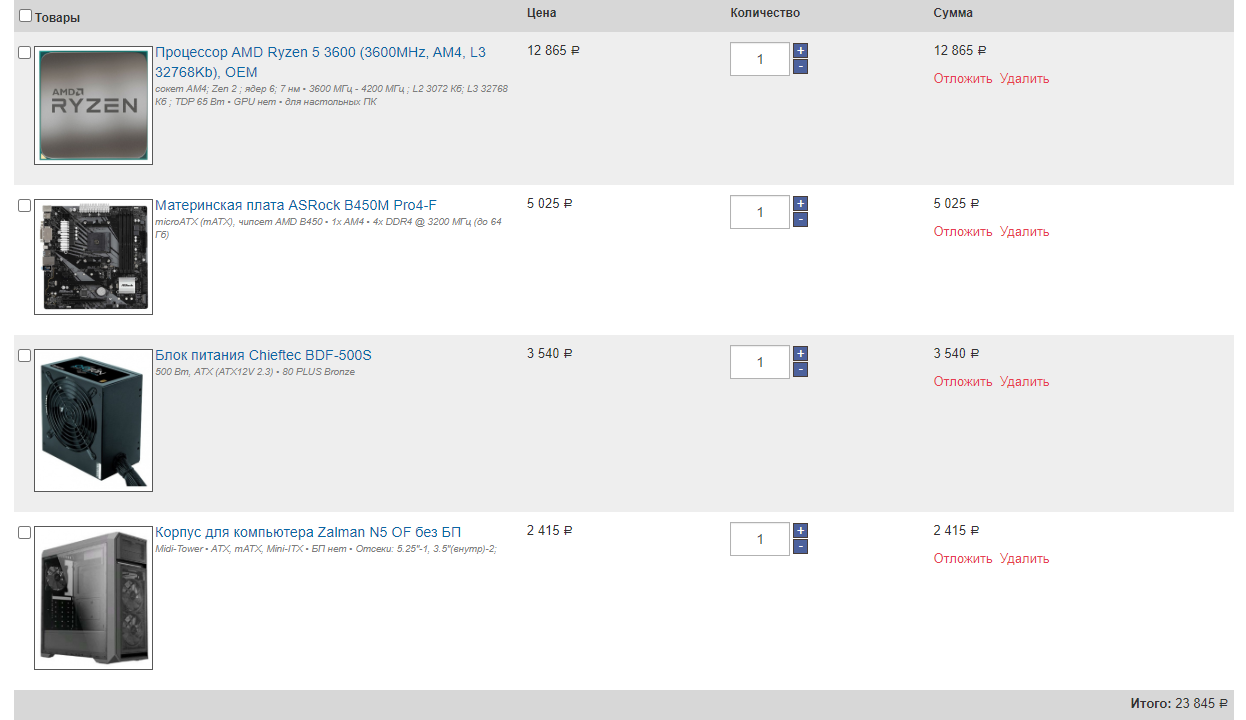Tick the Chieftec BDF-500S checkbox
This screenshot has height=720, width=1246.
coord(25,356)
